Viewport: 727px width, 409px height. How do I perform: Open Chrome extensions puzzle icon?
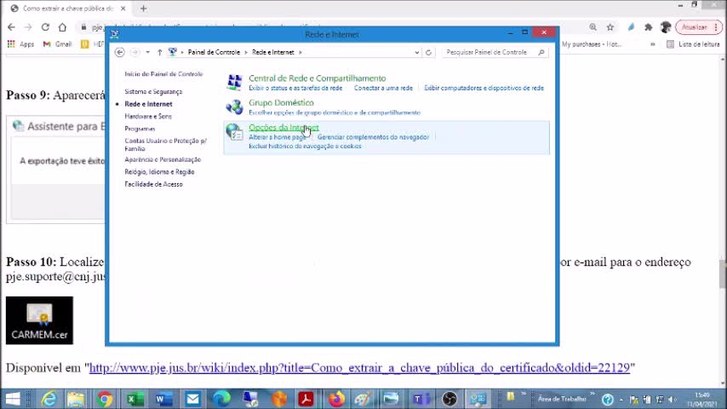click(648, 27)
